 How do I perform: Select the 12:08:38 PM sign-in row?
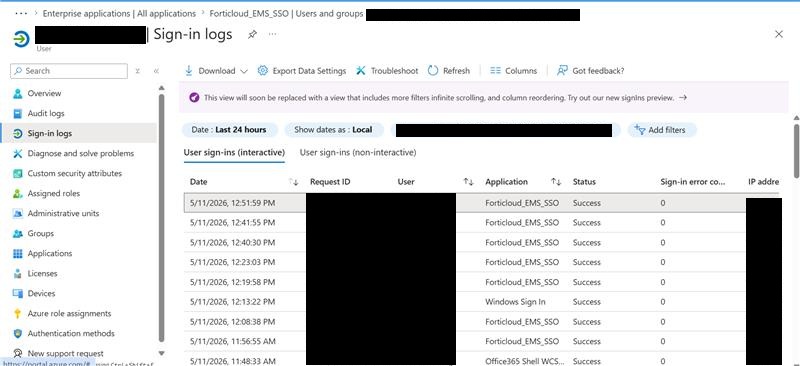point(481,322)
